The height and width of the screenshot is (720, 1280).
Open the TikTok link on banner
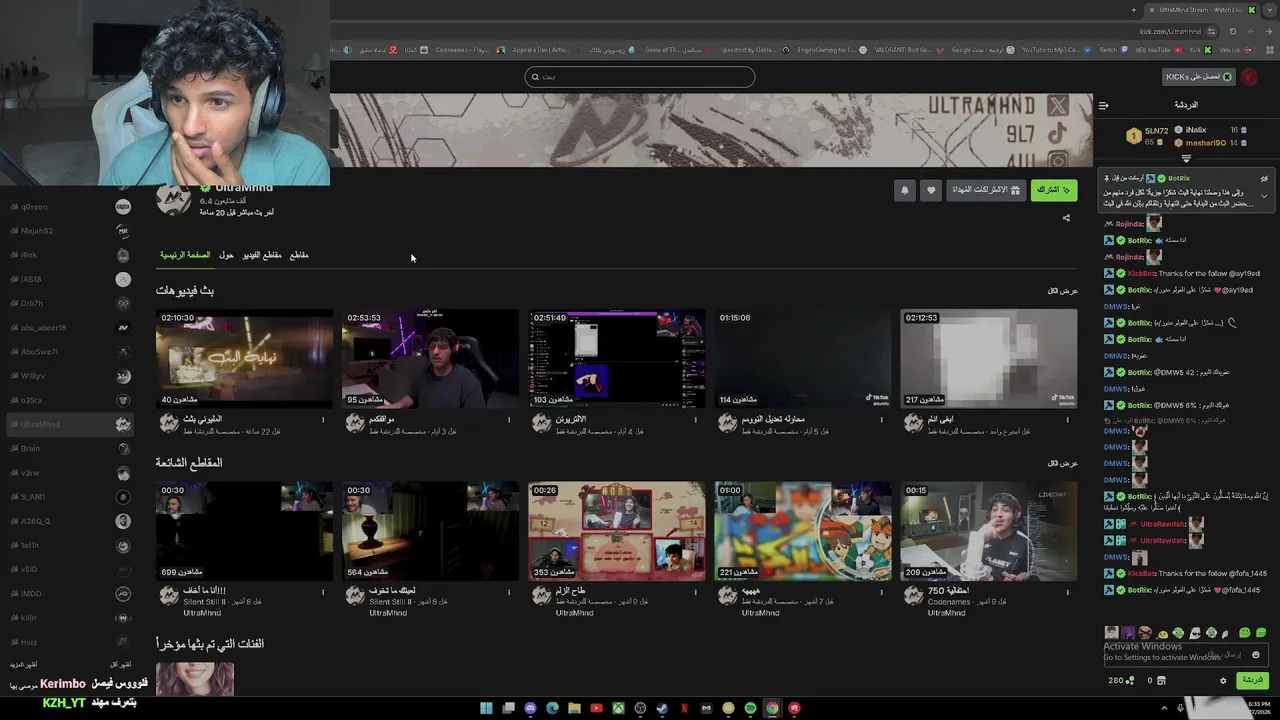1058,133
